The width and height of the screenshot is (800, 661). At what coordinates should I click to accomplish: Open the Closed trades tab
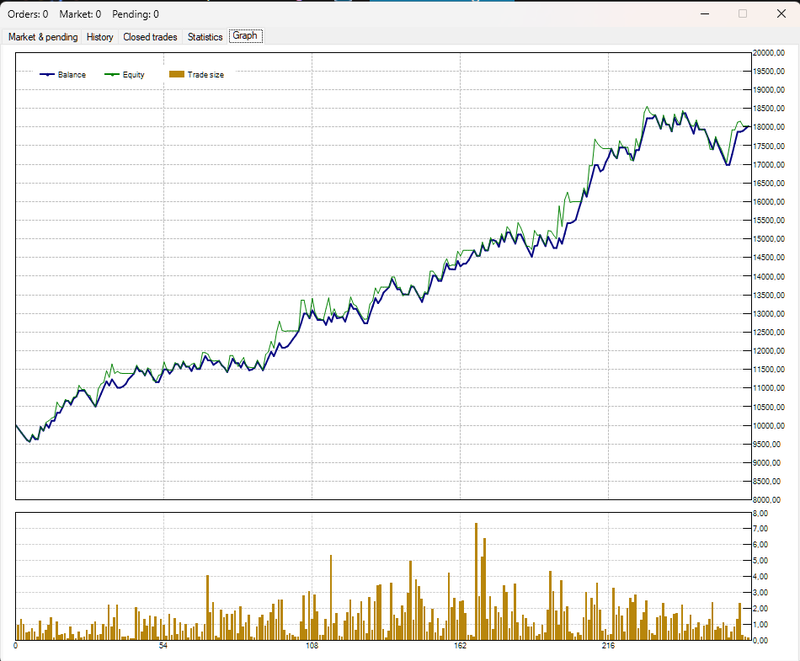(150, 37)
